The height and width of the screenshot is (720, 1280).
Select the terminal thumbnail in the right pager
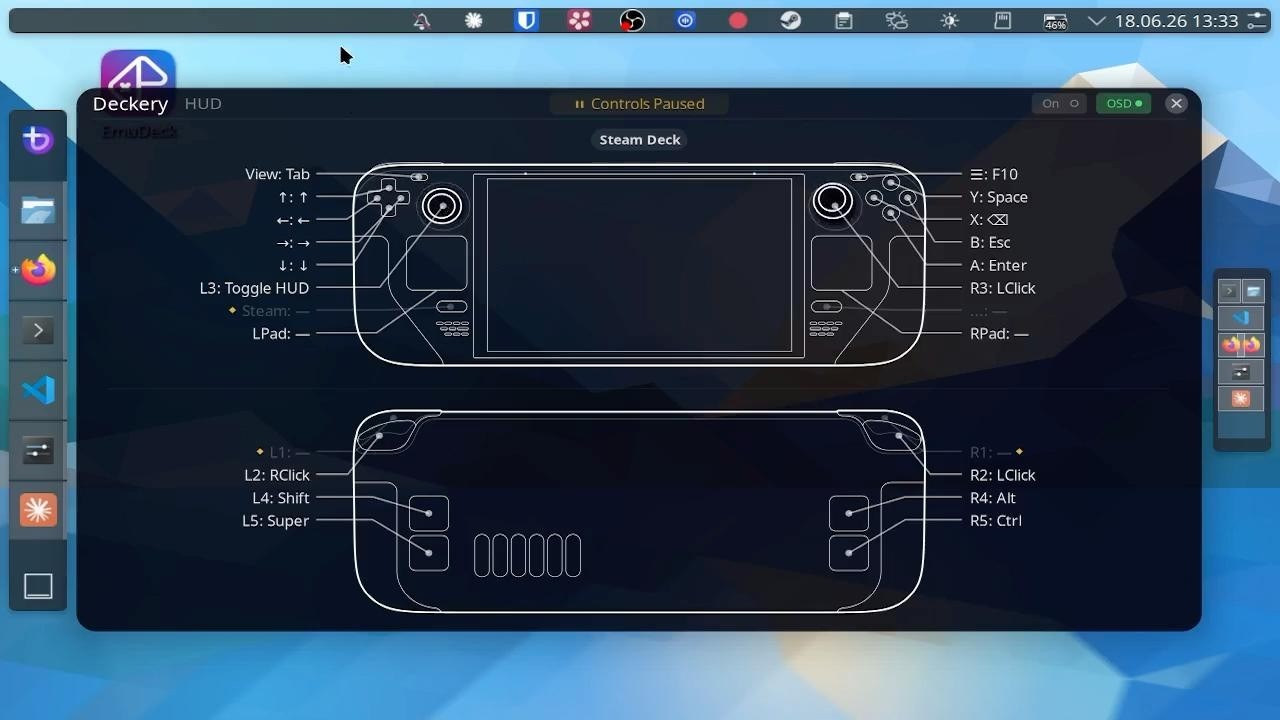click(1229, 291)
